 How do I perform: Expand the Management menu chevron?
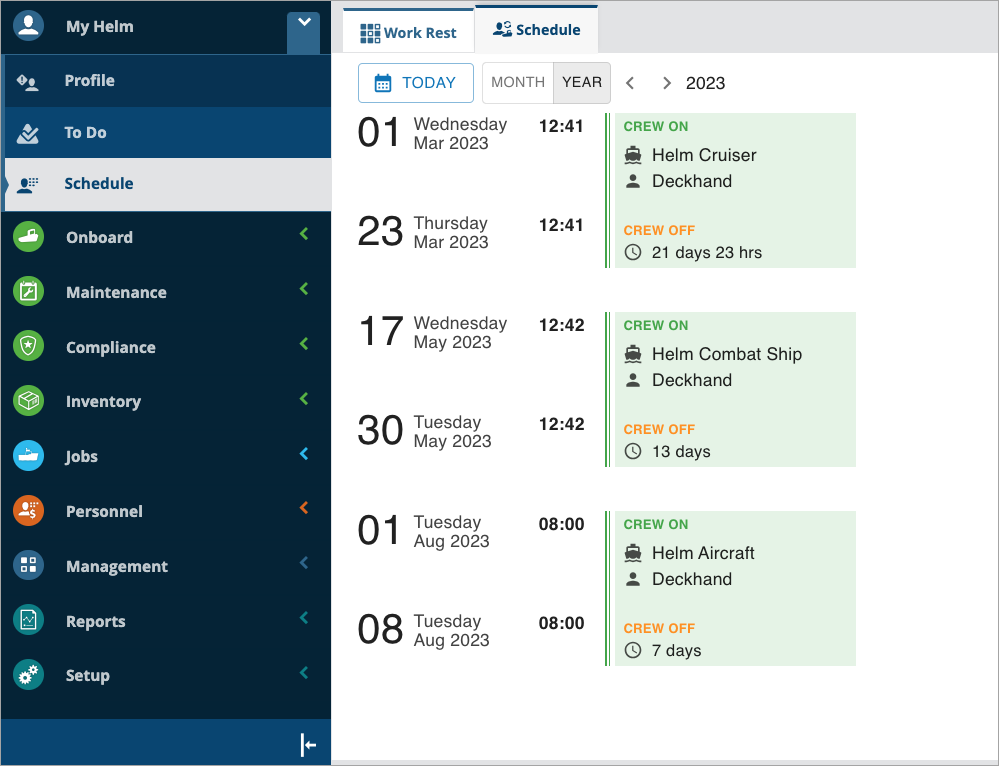305,563
